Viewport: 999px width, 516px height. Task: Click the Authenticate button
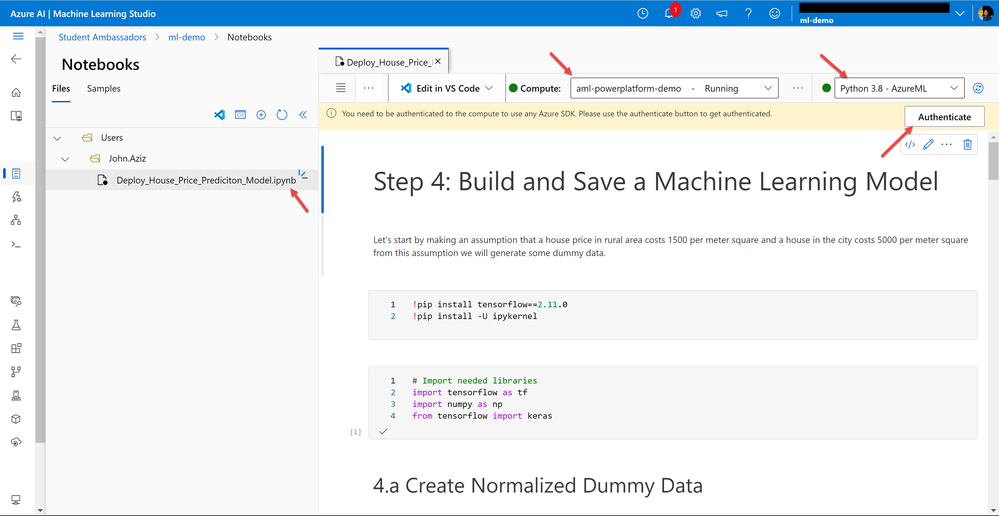(x=944, y=117)
